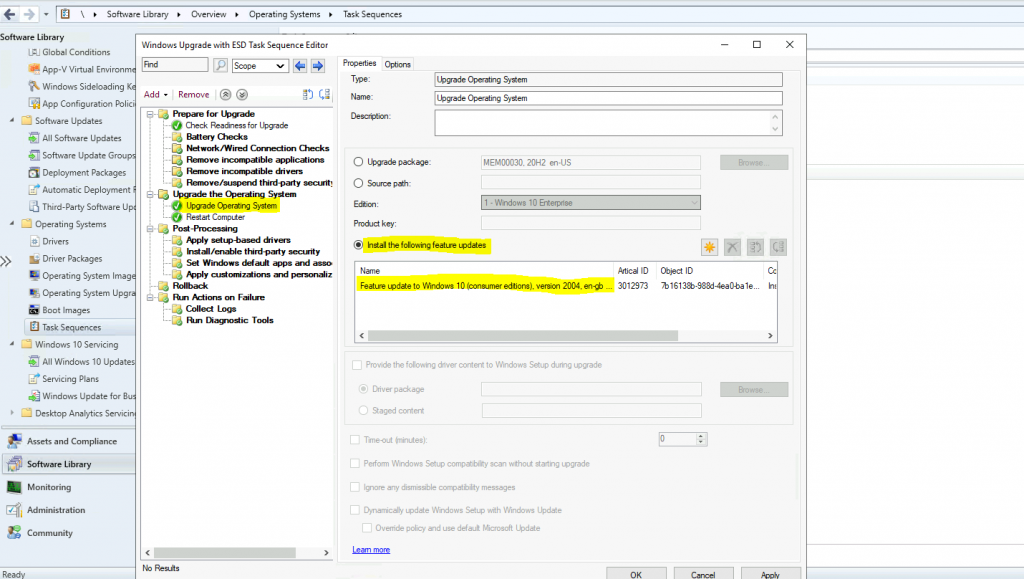Expand Desktop Analytics Servicing node

click(12, 413)
